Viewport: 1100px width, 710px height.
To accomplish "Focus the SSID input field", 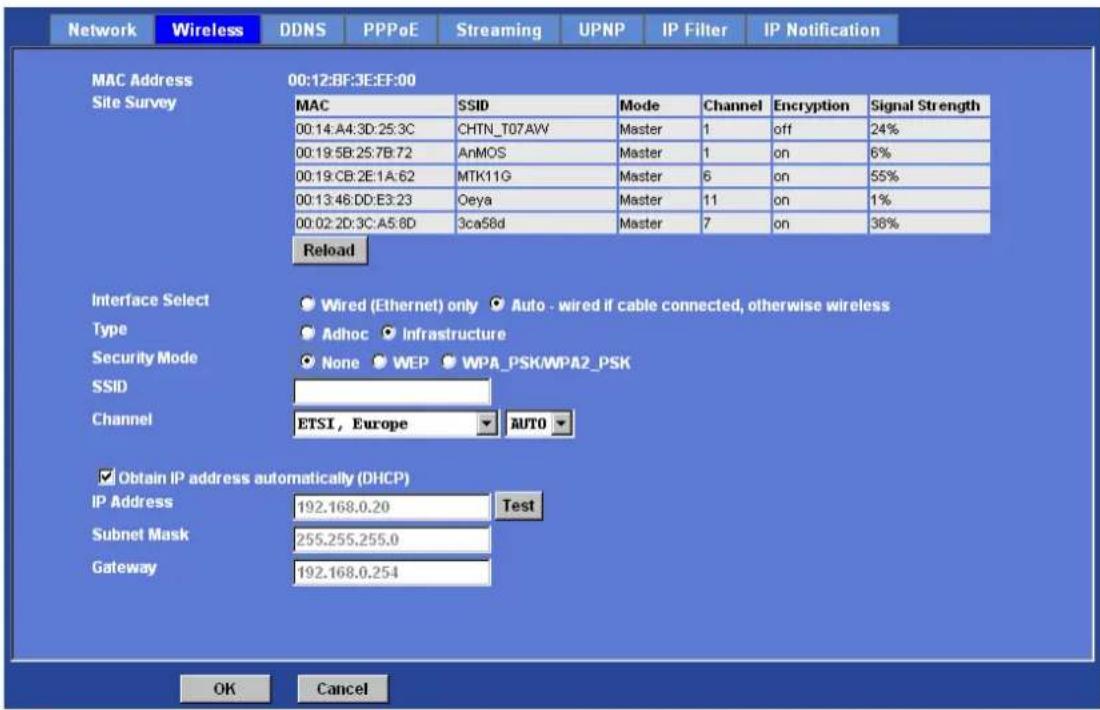I will click(392, 391).
